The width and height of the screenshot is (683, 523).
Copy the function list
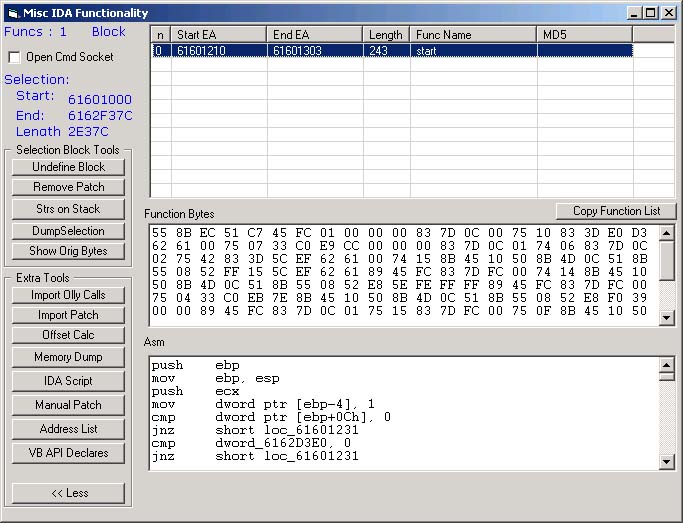[x=616, y=211]
